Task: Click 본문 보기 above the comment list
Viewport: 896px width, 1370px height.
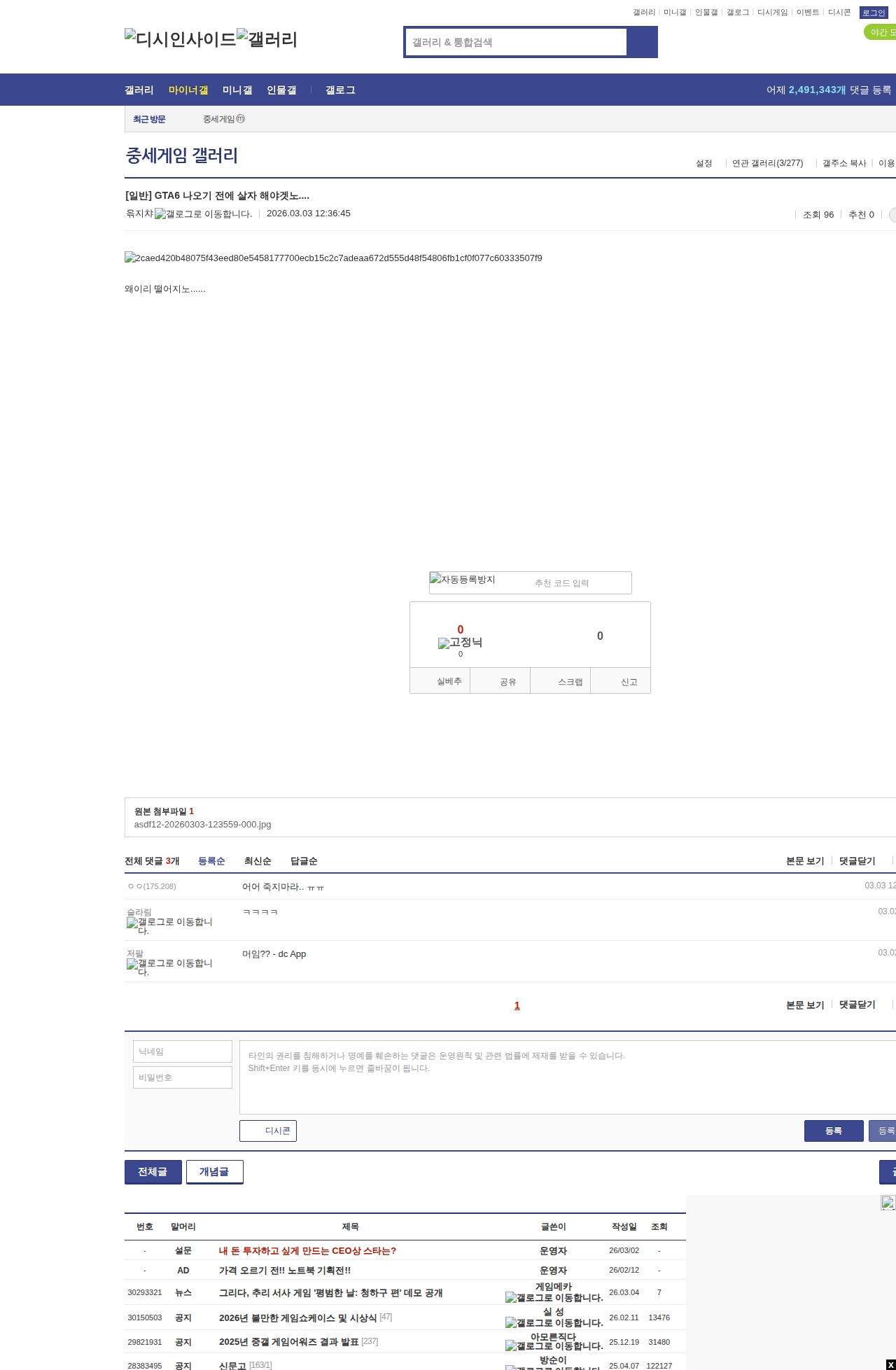Action: pyautogui.click(x=805, y=861)
